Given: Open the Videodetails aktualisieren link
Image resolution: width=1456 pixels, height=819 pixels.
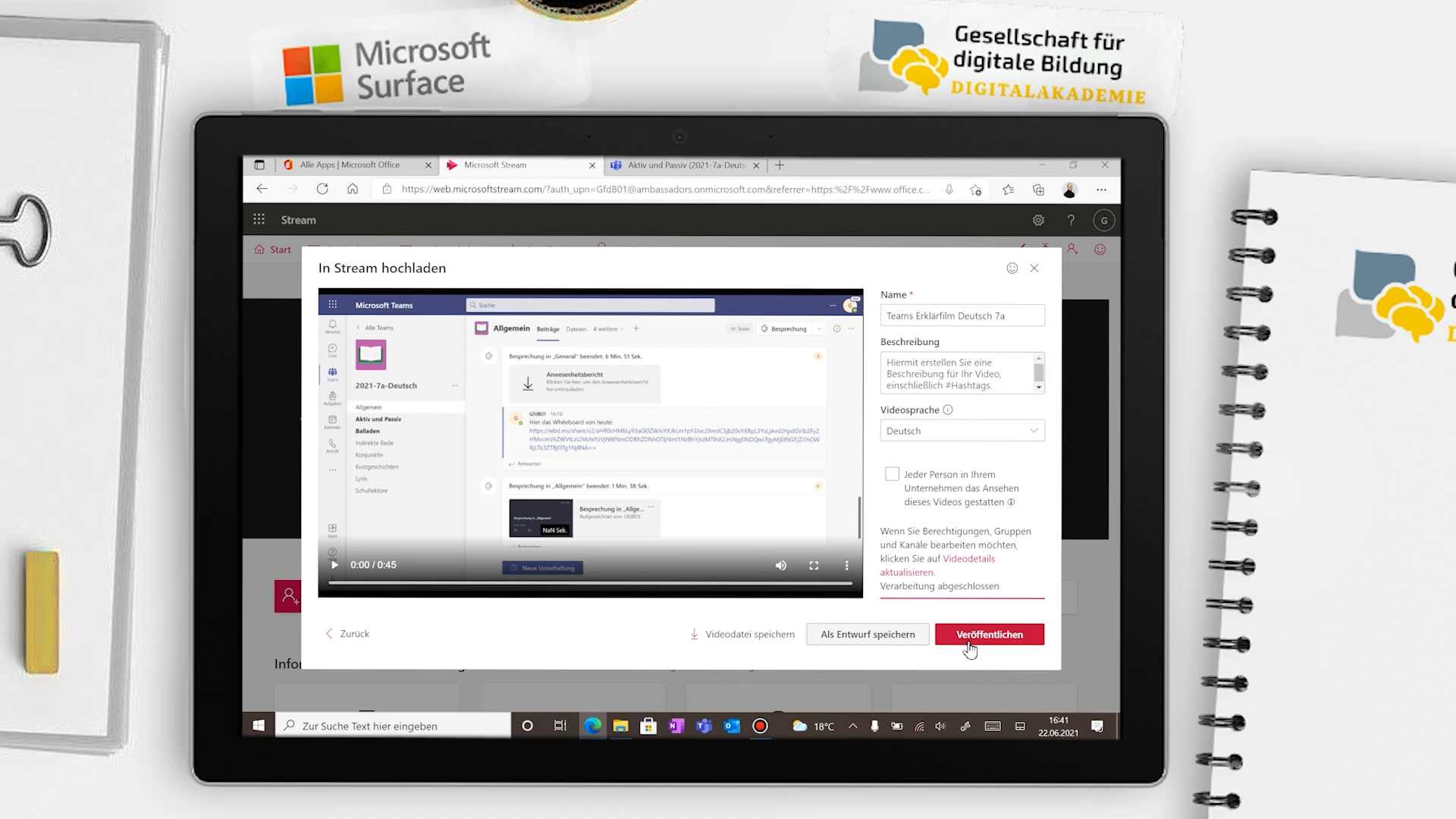Looking at the screenshot, I should (937, 566).
